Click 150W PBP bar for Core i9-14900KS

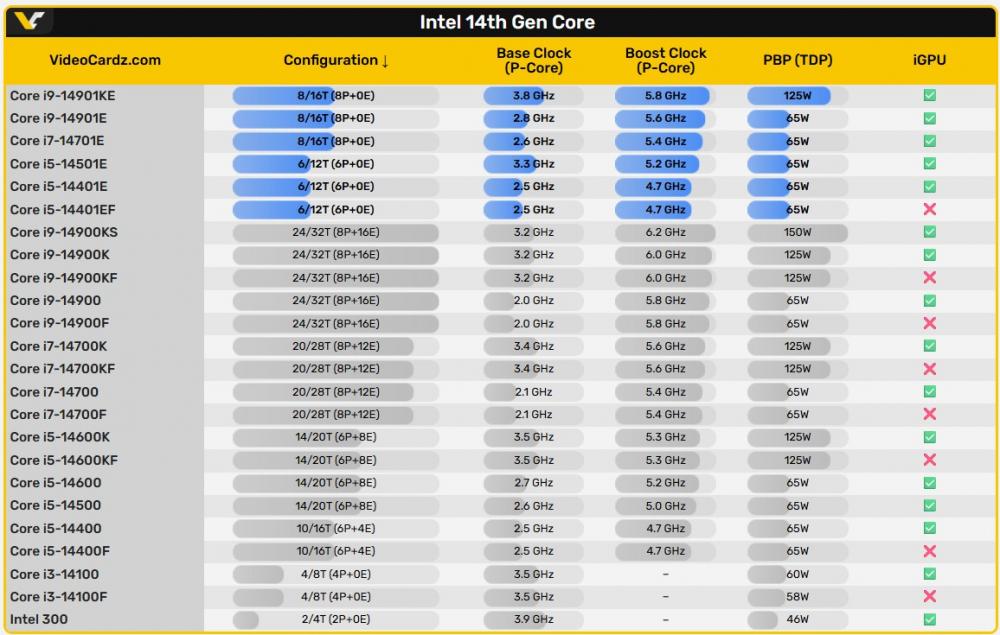[x=797, y=232]
